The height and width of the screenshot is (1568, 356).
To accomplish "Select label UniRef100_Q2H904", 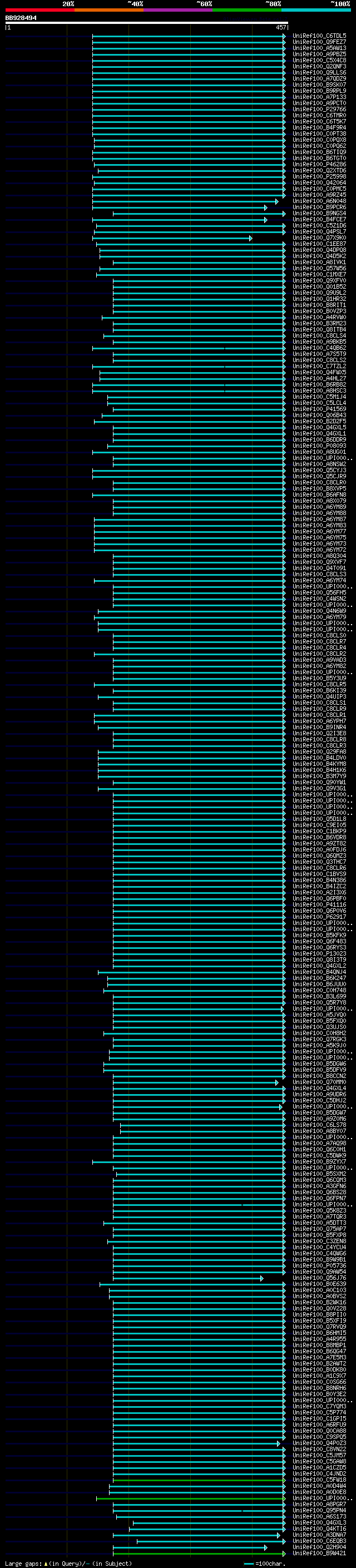I will [319, 1547].
